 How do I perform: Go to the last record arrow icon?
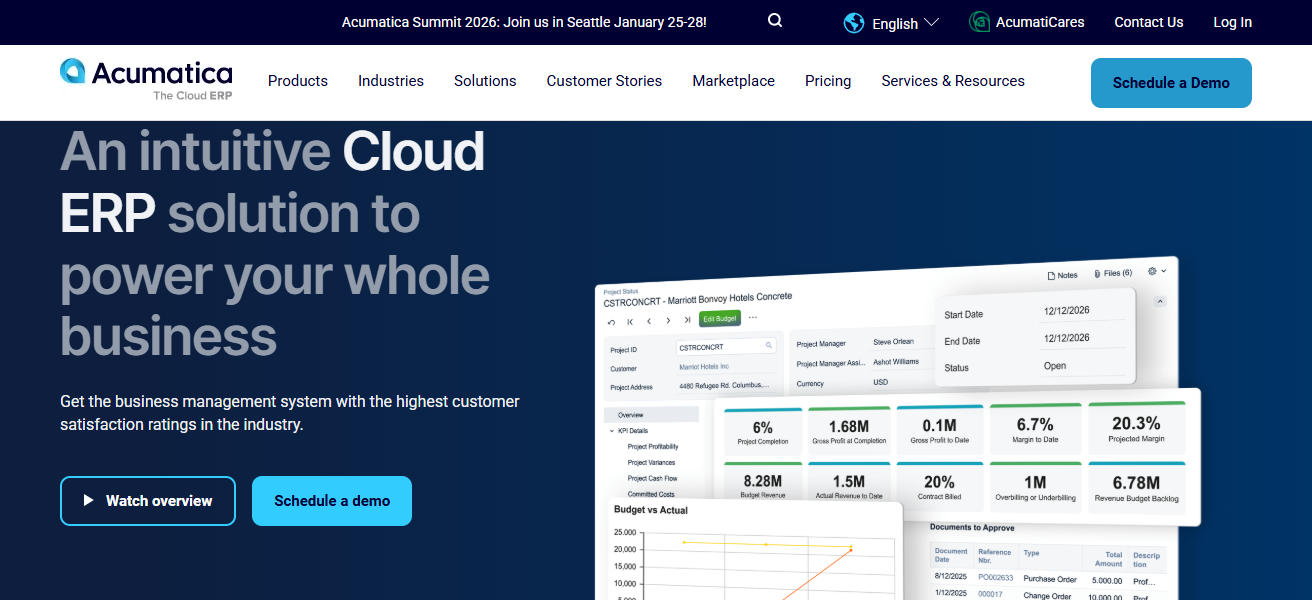[x=687, y=321]
